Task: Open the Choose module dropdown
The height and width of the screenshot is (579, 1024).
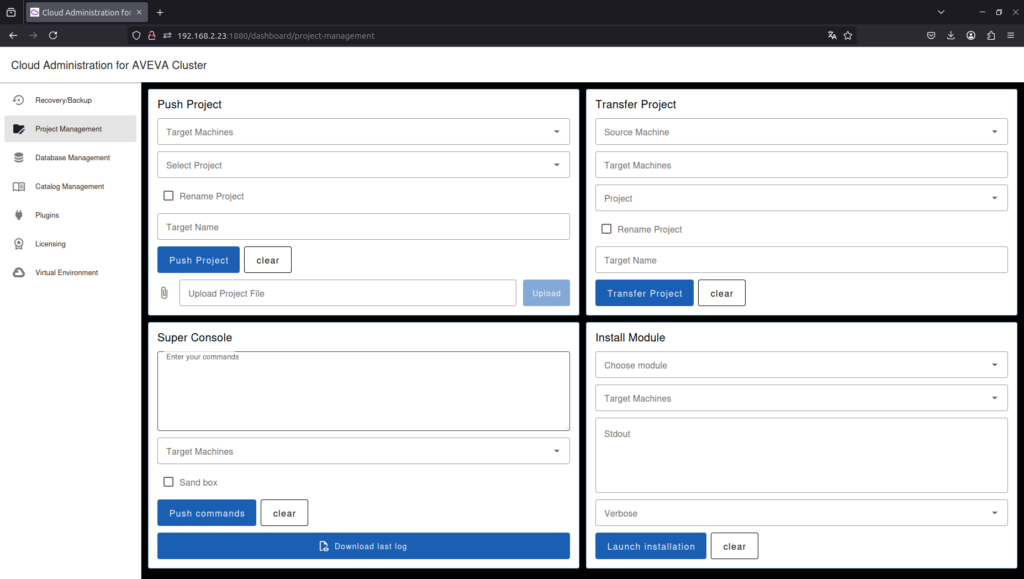Action: pyautogui.click(x=801, y=364)
